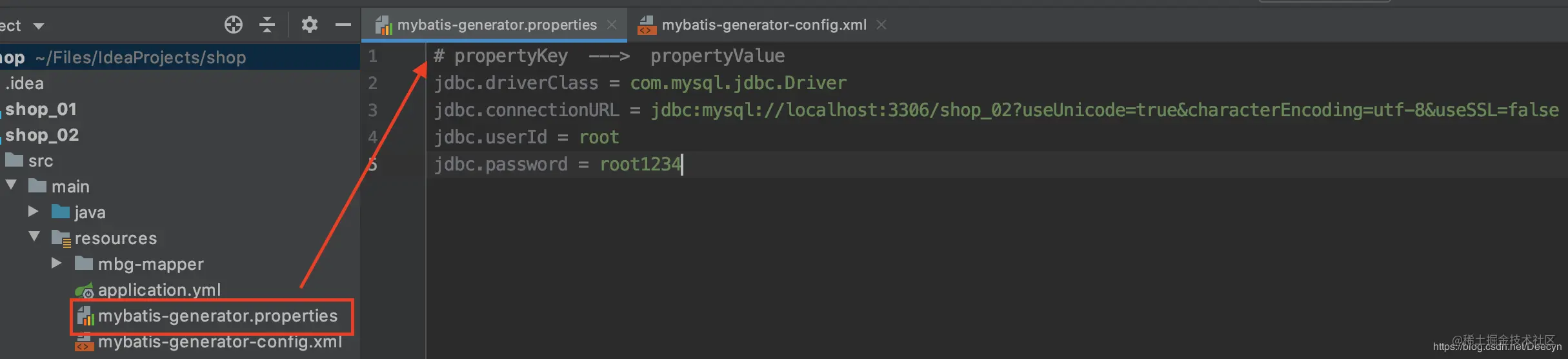The height and width of the screenshot is (359, 1568).
Task: Click the mbg-mapper folder icon
Action: (84, 263)
